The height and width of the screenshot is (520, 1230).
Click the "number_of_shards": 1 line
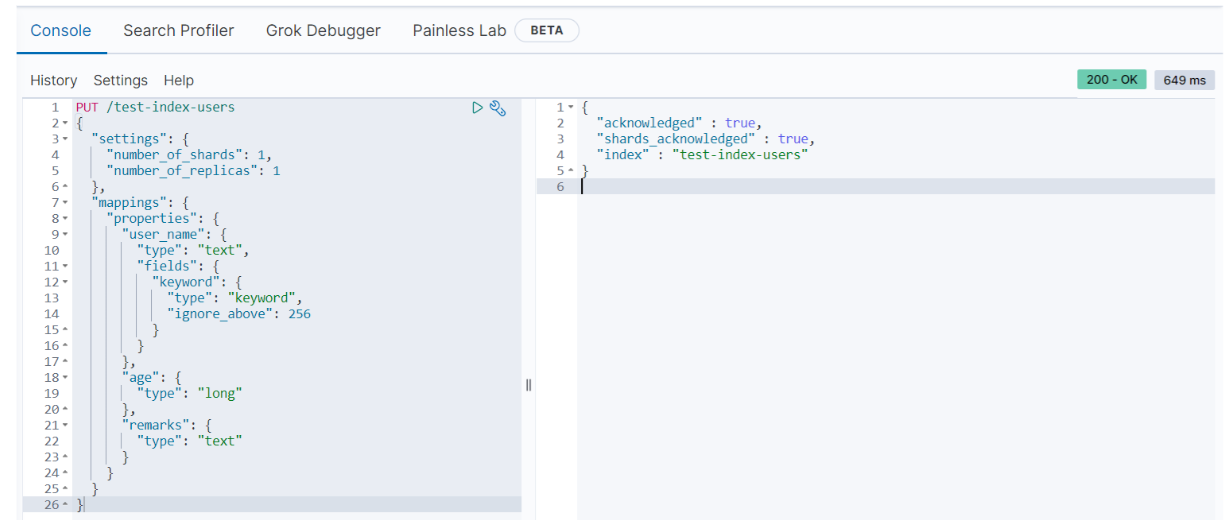click(x=189, y=155)
